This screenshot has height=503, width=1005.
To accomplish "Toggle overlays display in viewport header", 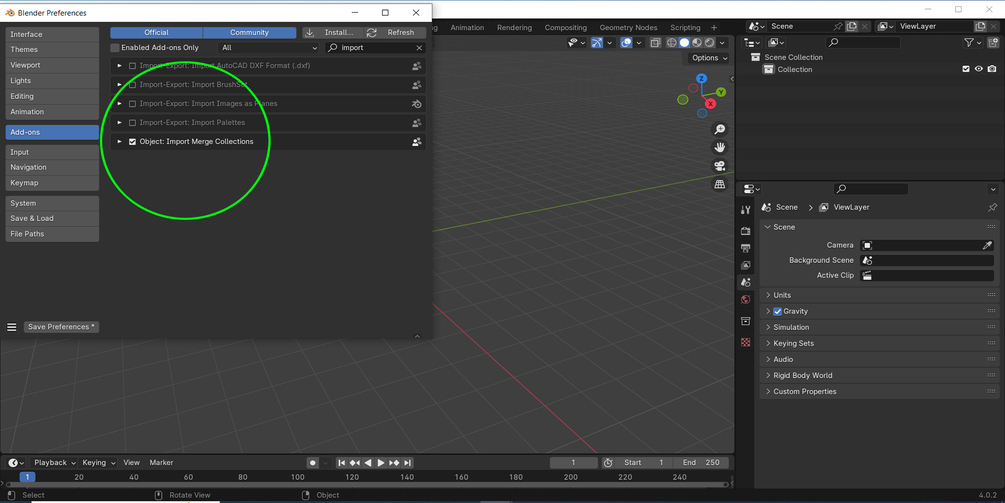I will click(626, 42).
